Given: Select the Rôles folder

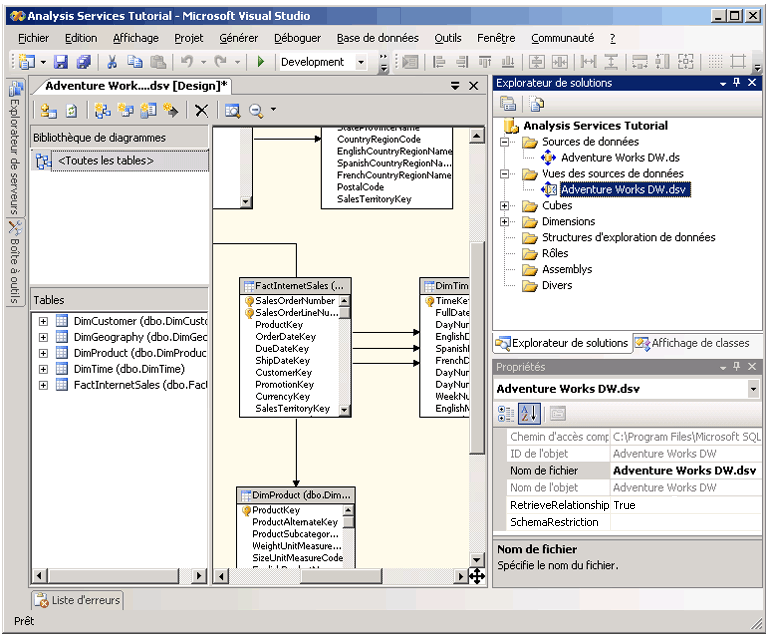Looking at the screenshot, I should coord(555,254).
